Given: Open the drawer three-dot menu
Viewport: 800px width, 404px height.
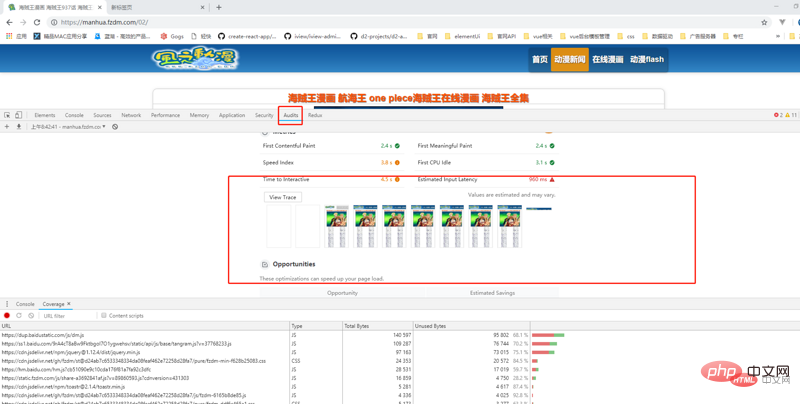Looking at the screenshot, I should [6, 304].
